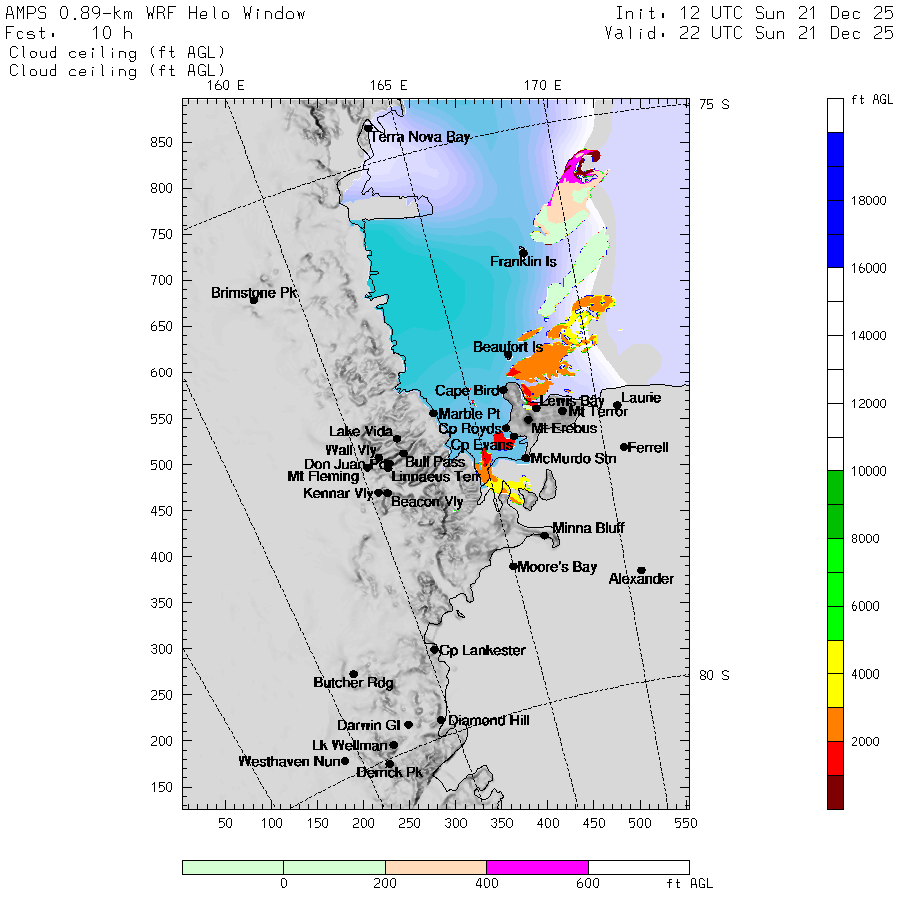Click the Brimstone Pk location marker

coord(254,299)
